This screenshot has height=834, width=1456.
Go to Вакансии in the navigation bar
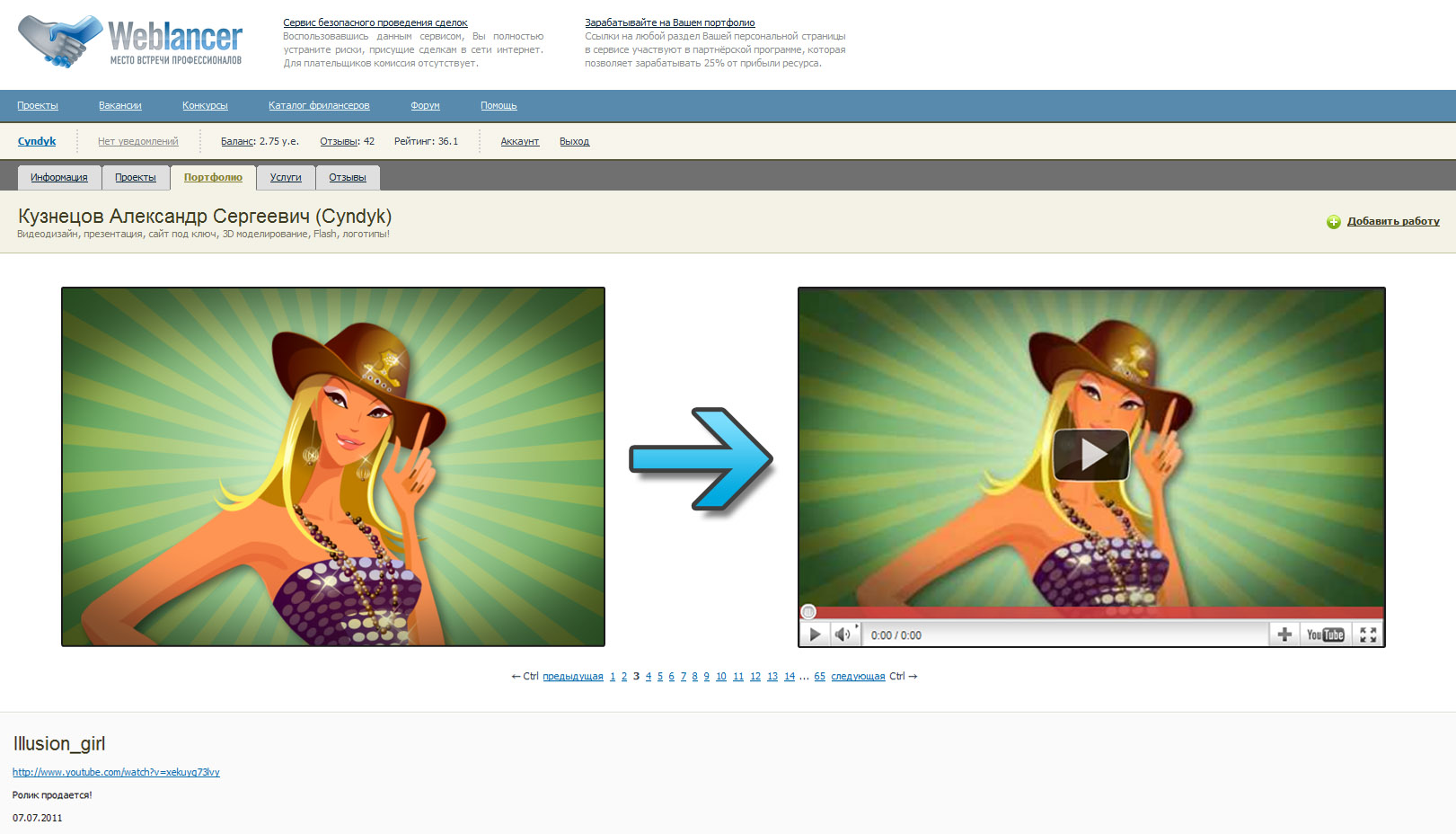coord(120,106)
